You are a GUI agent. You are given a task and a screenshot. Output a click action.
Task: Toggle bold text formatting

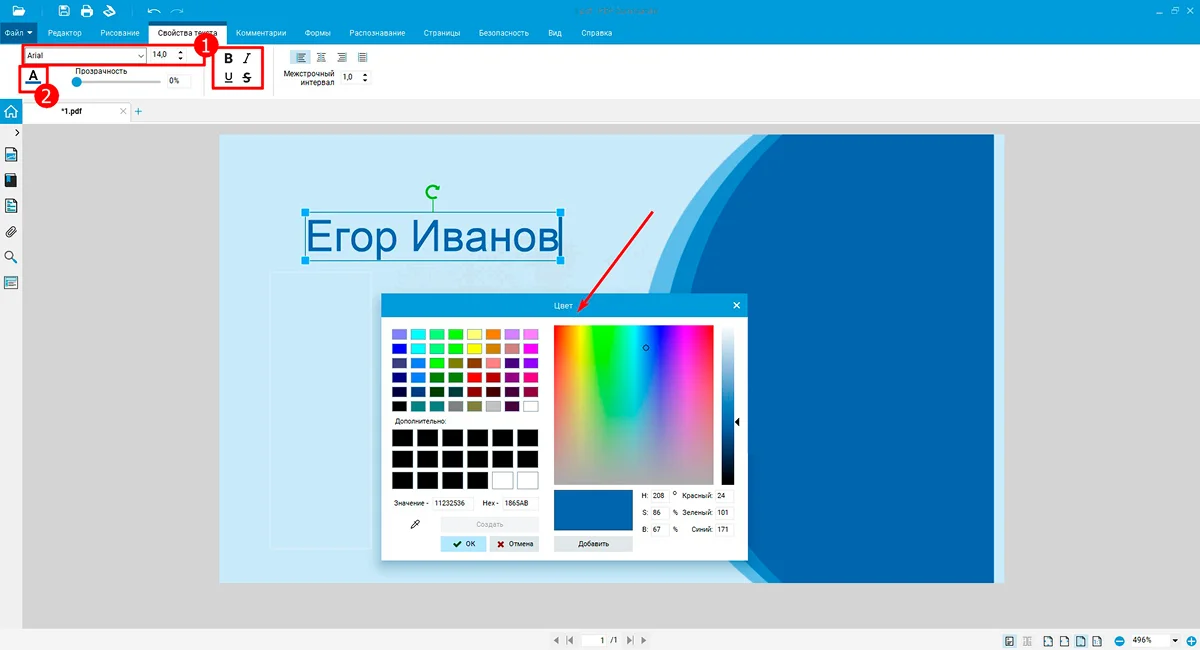click(x=229, y=59)
